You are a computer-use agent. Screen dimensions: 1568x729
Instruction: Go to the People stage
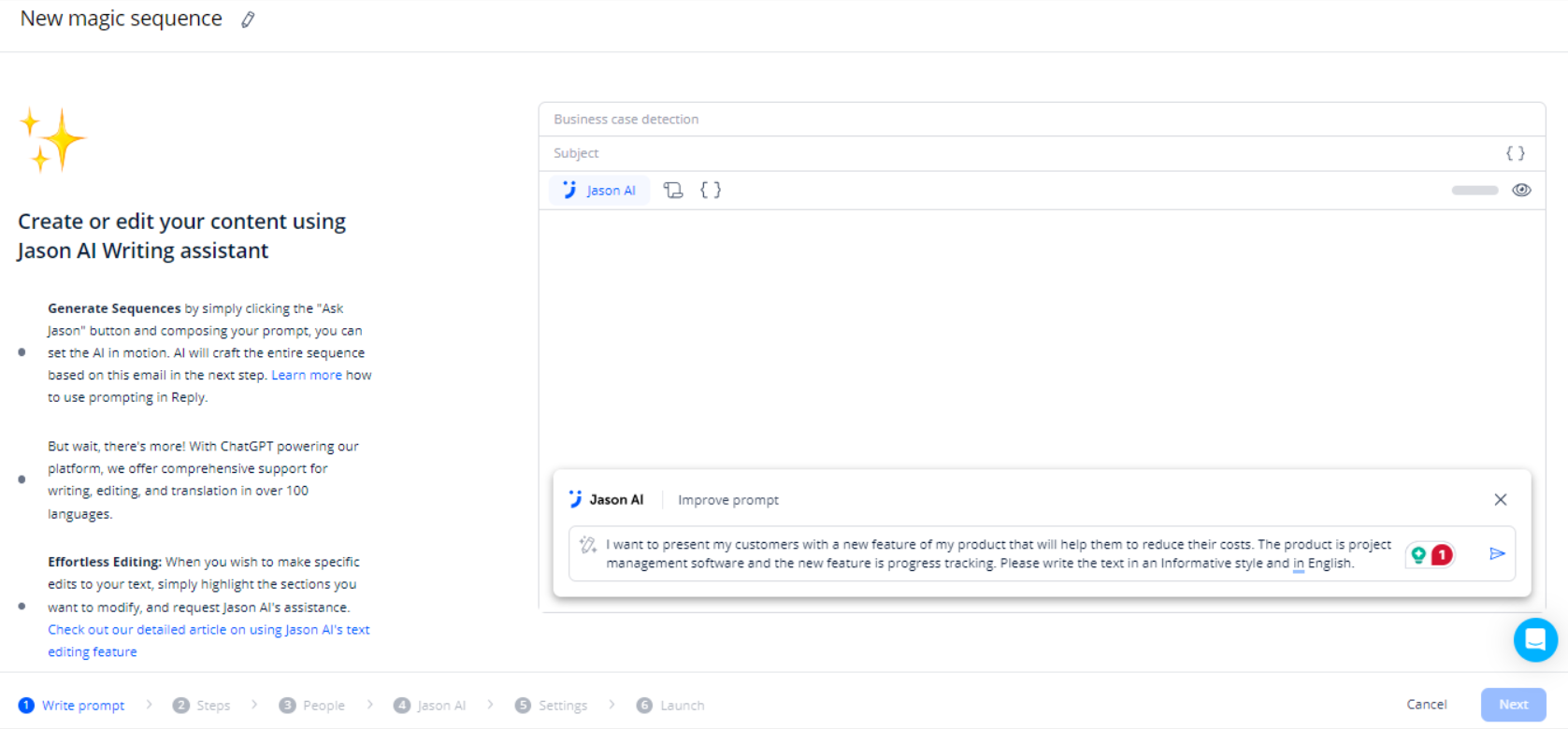(312, 706)
